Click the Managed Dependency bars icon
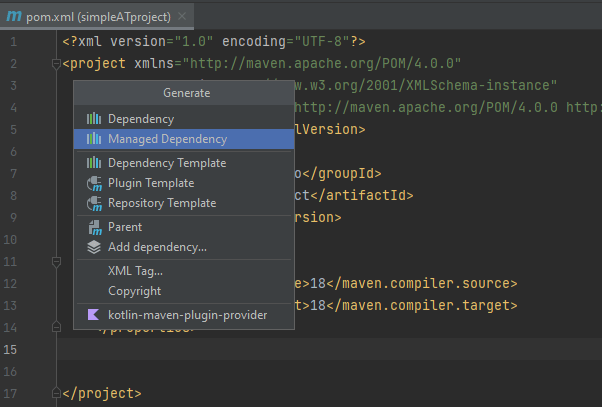The image size is (602, 407). click(94, 139)
